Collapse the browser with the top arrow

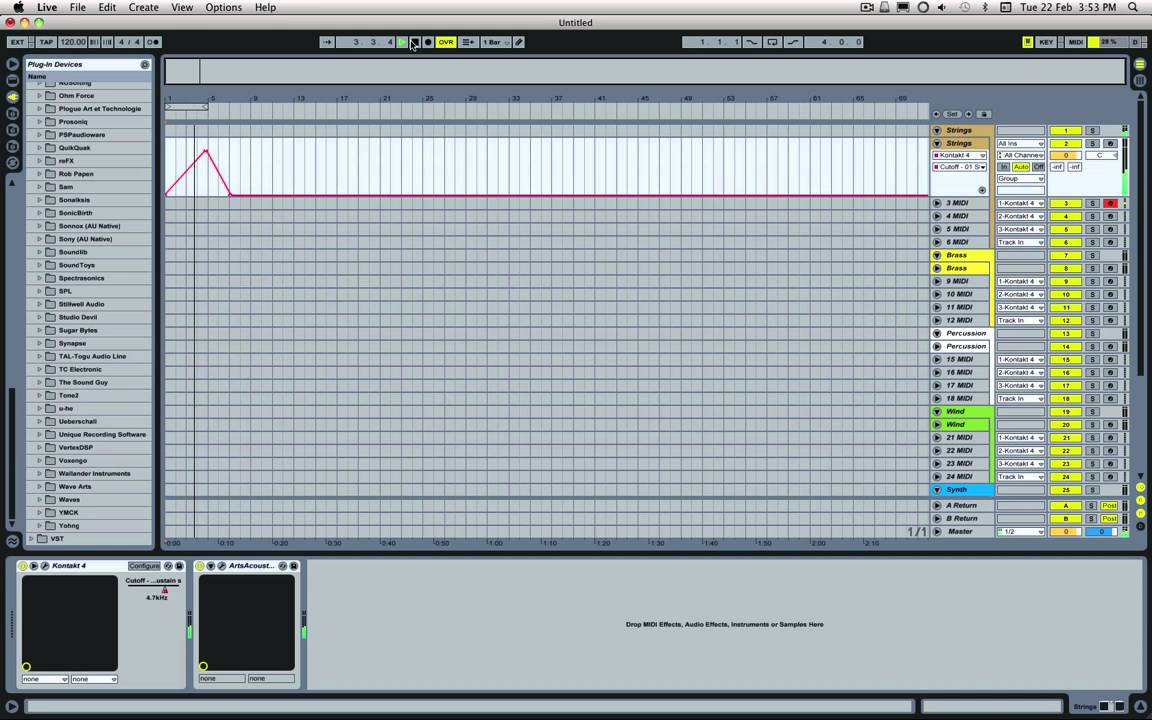pyautogui.click(x=12, y=64)
